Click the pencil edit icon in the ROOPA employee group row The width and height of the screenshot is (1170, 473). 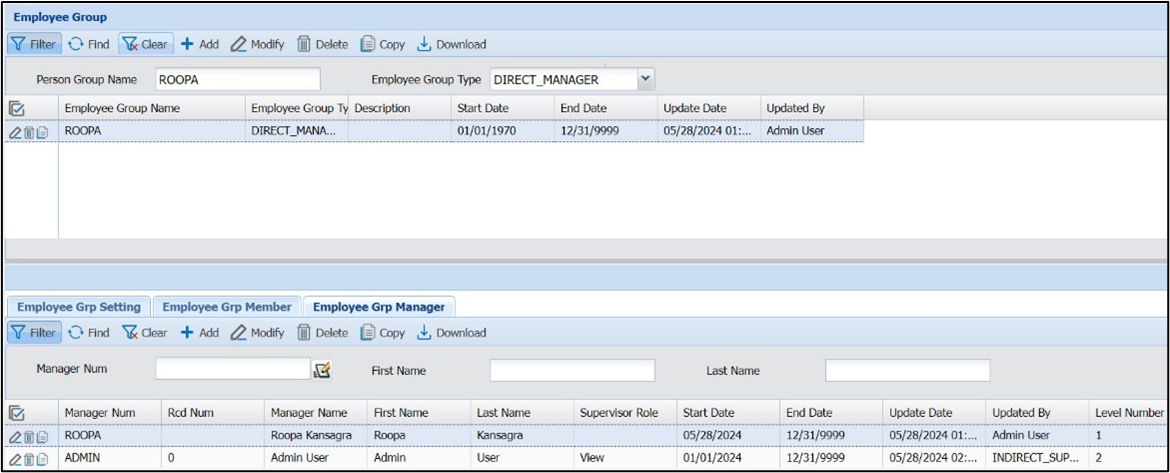[x=15, y=132]
